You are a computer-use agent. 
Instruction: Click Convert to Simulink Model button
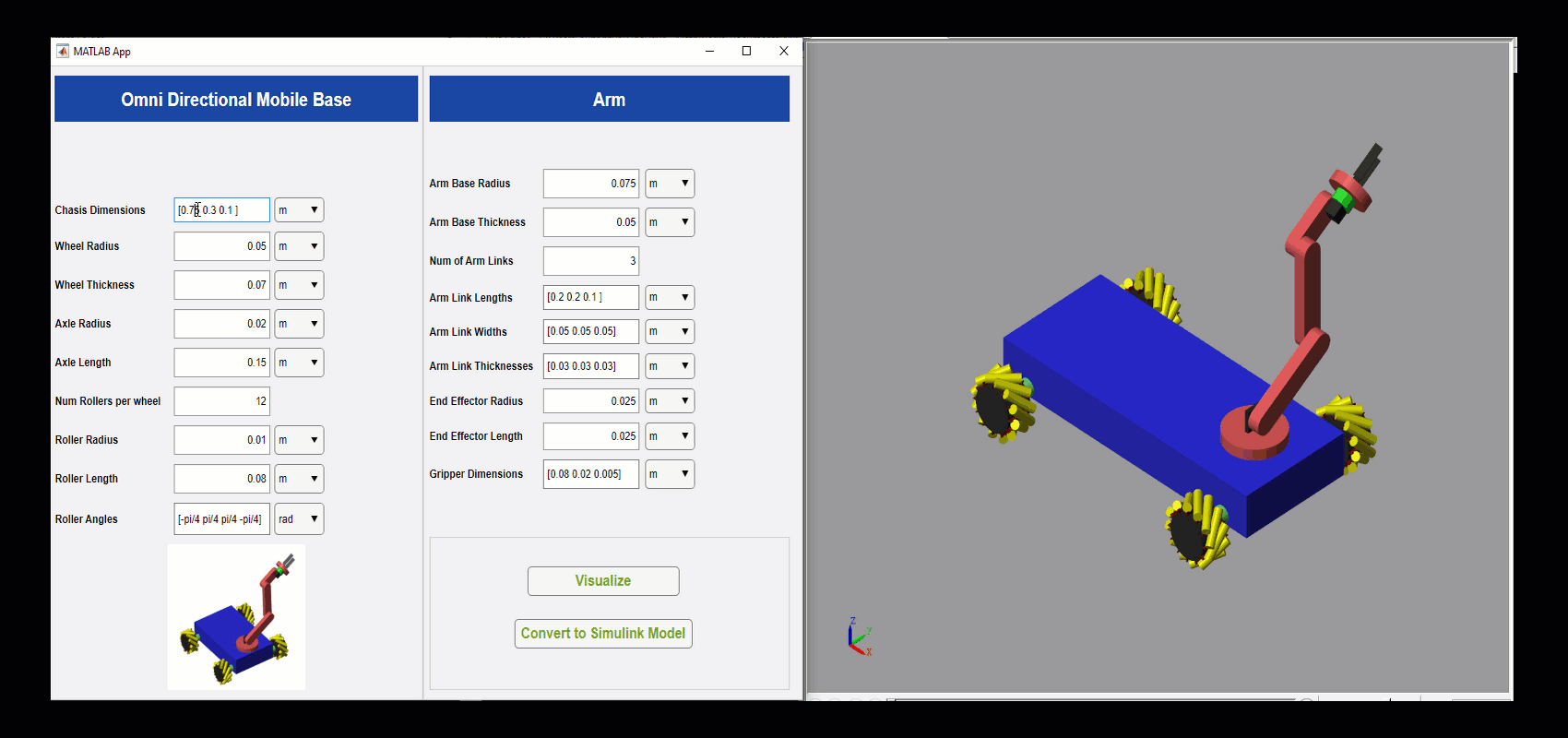click(x=603, y=634)
